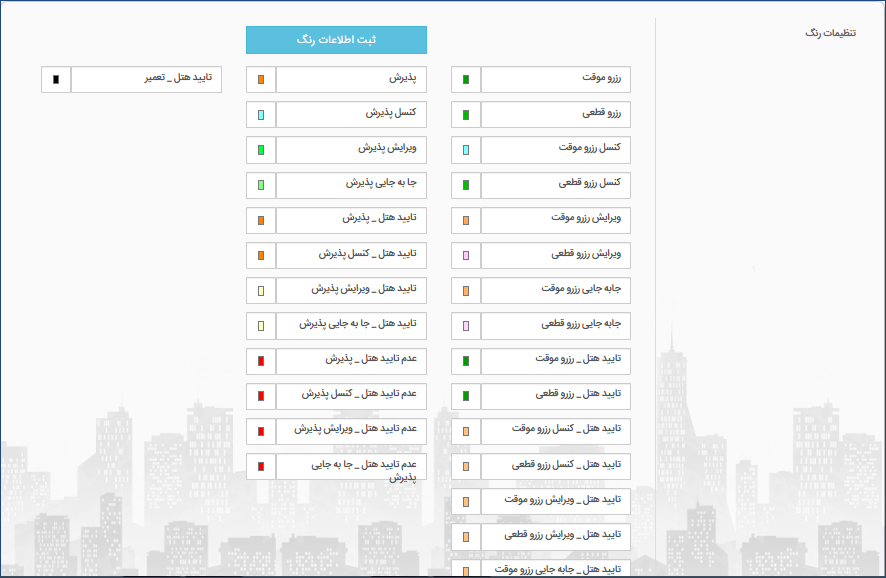This screenshot has height=578, width=886.
Task: Select the کنسل رزرو موقت field
Action: pos(556,150)
